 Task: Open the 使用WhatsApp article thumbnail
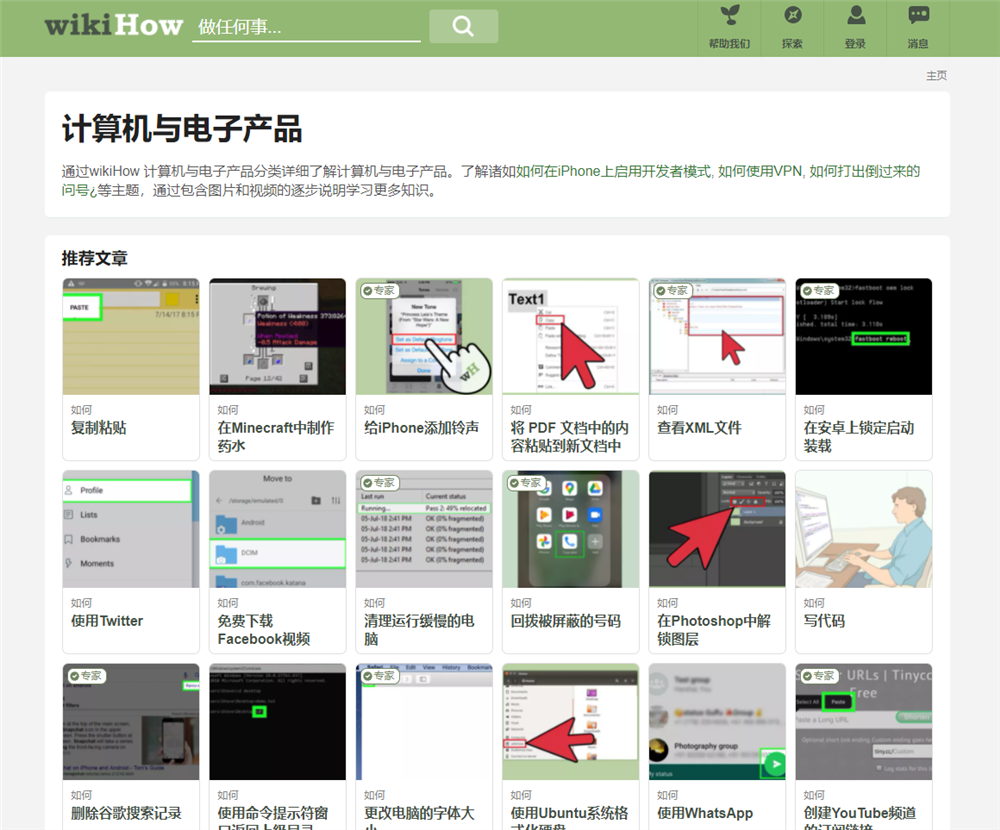tap(717, 722)
